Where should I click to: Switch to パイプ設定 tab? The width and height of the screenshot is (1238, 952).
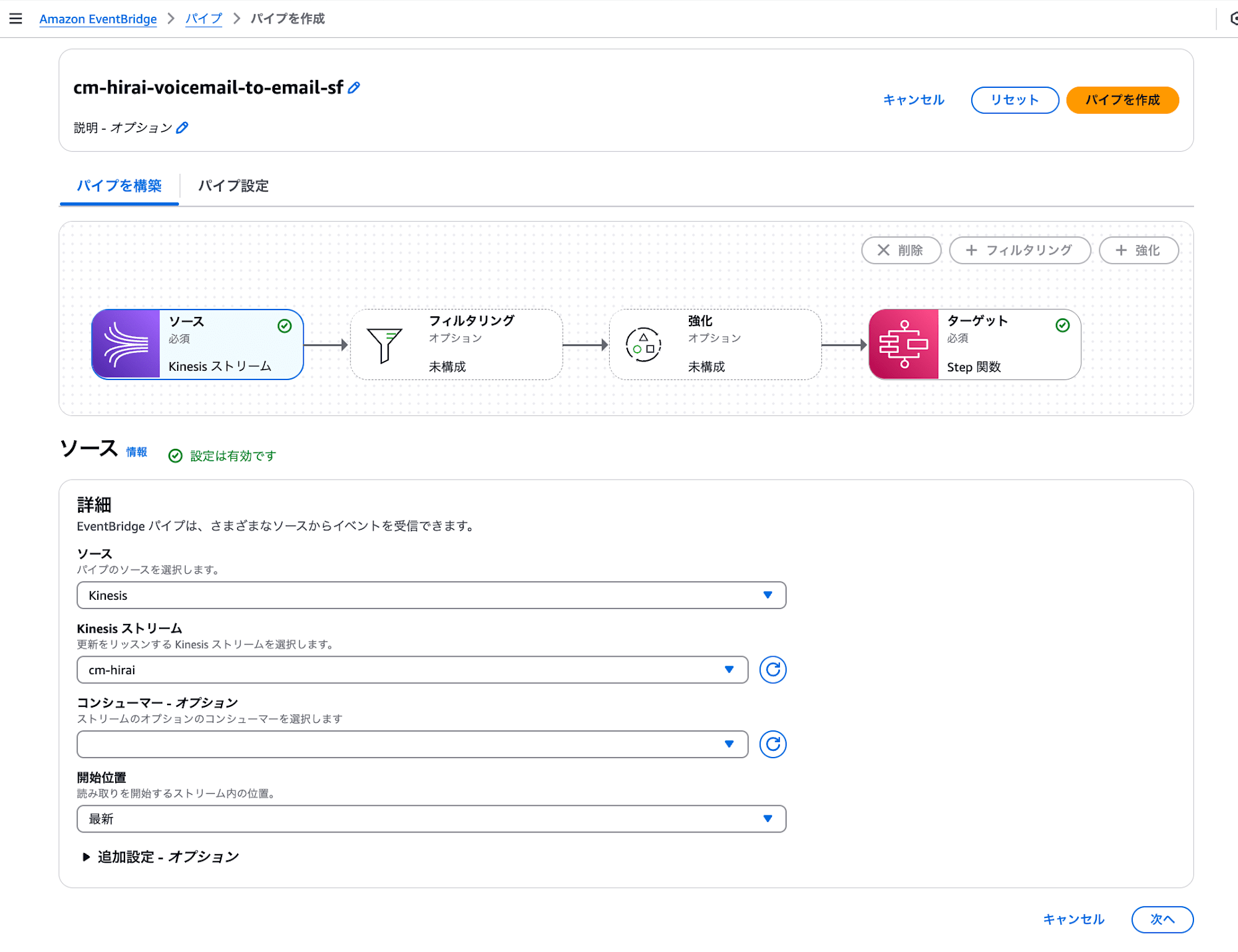point(233,186)
